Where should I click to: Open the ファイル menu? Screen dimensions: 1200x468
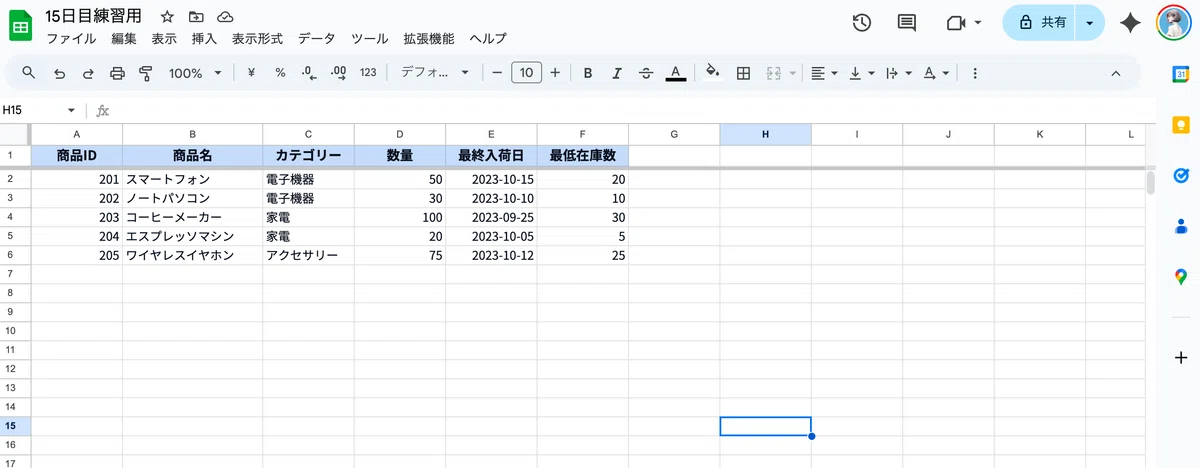coord(71,39)
